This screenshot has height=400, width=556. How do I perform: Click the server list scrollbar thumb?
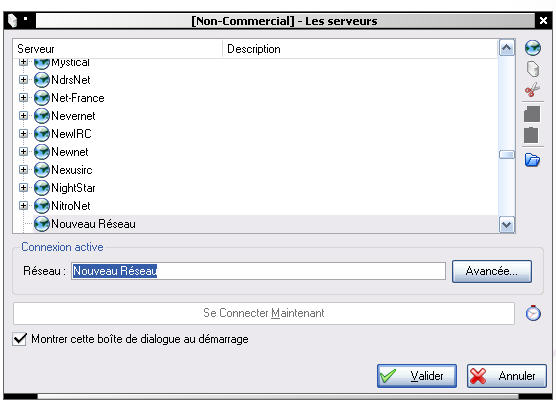[x=507, y=155]
